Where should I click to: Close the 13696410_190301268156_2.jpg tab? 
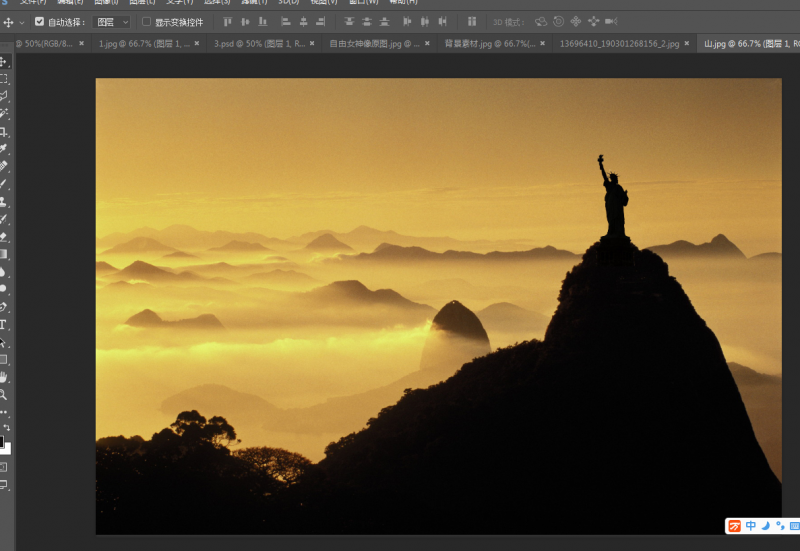[x=688, y=44]
